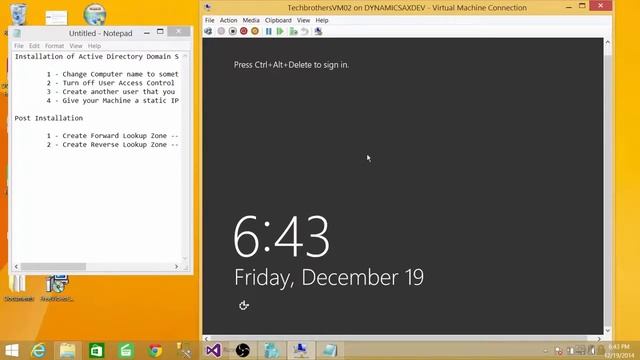Click 'Press Ctrl+Alt+Delete to sign in.' text

(x=291, y=65)
